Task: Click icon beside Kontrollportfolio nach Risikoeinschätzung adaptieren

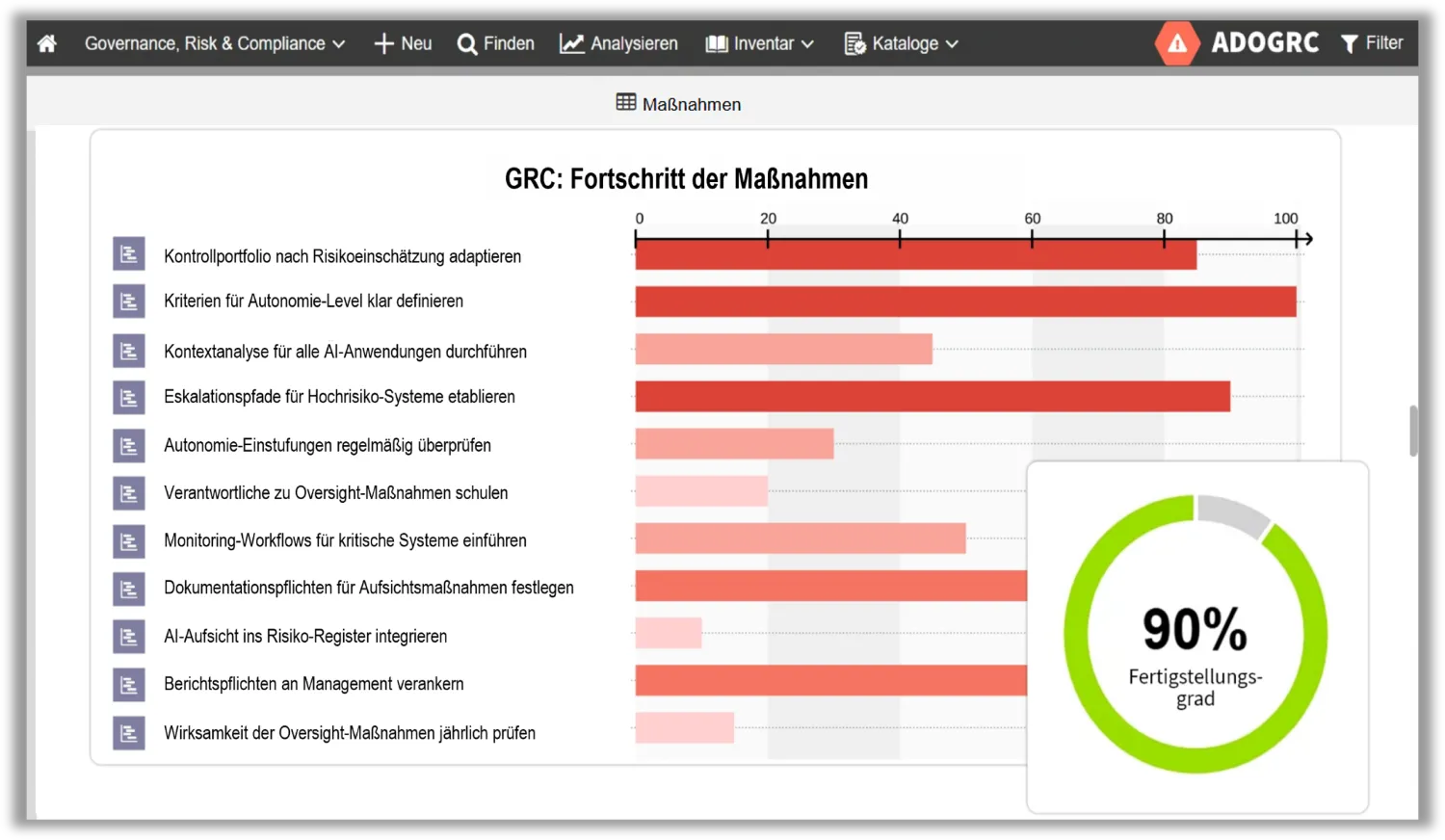Action: [129, 254]
